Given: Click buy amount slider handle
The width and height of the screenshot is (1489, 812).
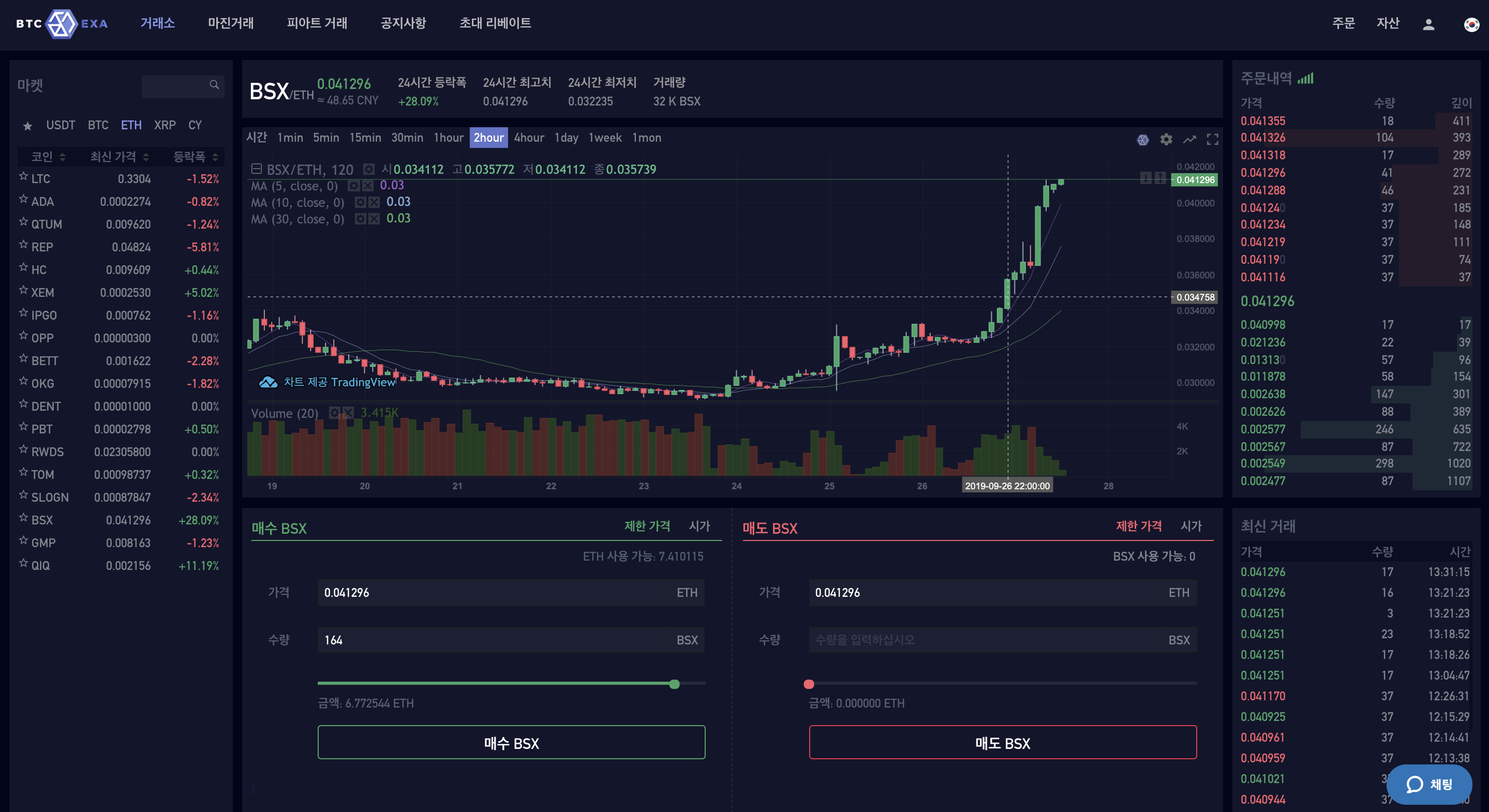Looking at the screenshot, I should point(674,684).
